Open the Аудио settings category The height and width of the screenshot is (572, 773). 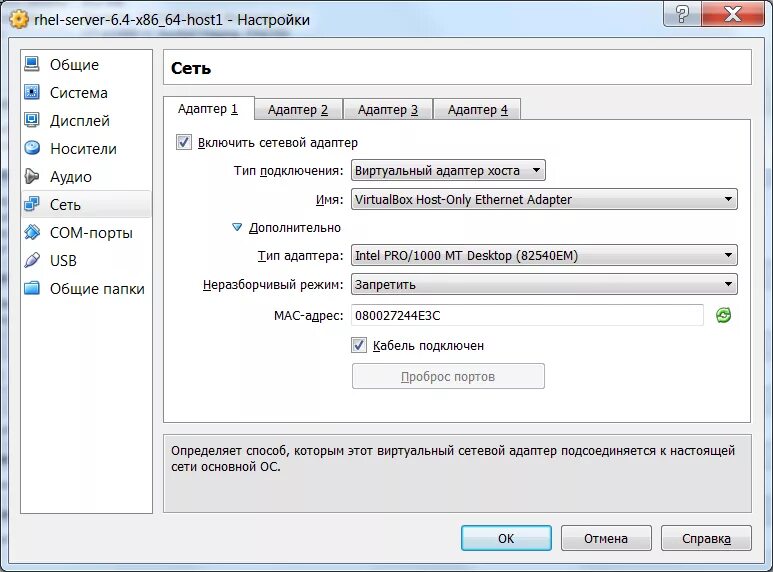tap(86, 176)
